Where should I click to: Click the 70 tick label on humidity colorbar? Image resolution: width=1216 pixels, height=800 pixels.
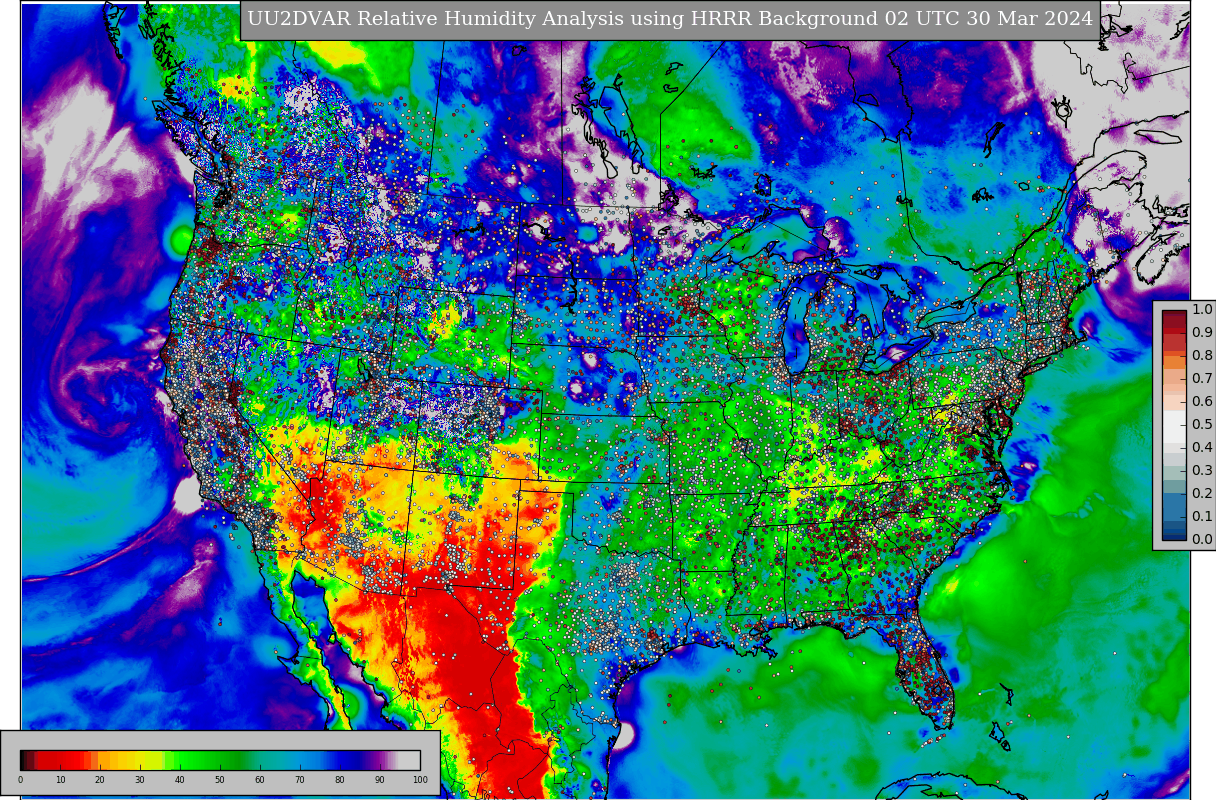pyautogui.click(x=300, y=780)
